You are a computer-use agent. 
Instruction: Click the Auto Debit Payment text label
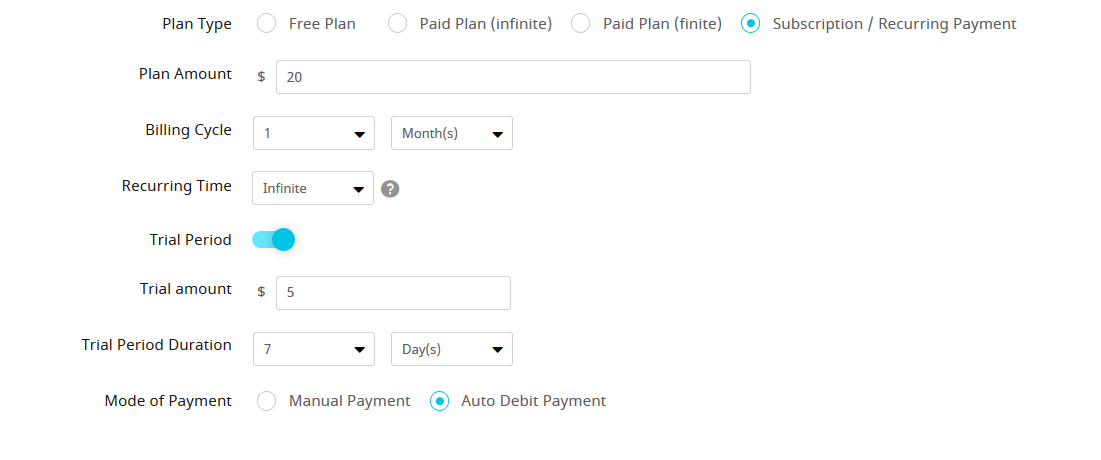tap(534, 401)
